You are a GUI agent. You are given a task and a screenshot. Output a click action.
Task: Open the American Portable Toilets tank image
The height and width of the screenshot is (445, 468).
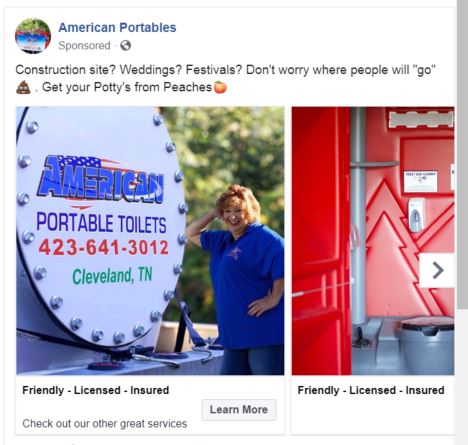(x=150, y=241)
